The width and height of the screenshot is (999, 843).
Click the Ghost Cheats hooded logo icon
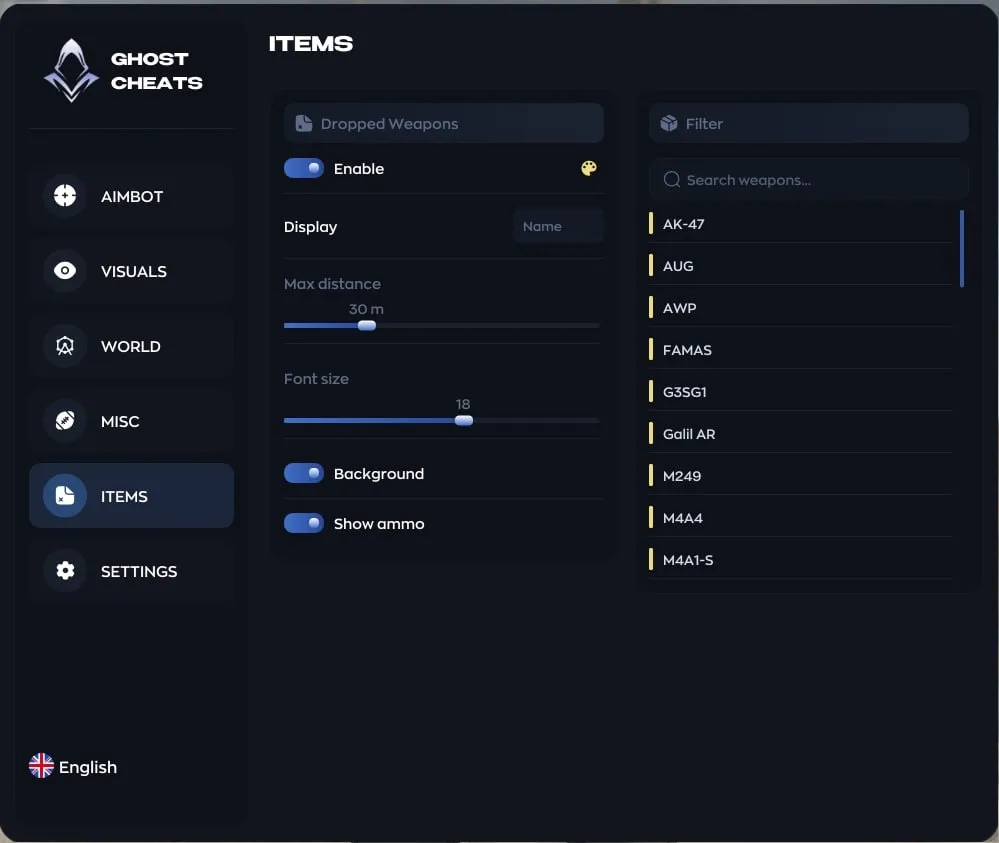point(71,70)
